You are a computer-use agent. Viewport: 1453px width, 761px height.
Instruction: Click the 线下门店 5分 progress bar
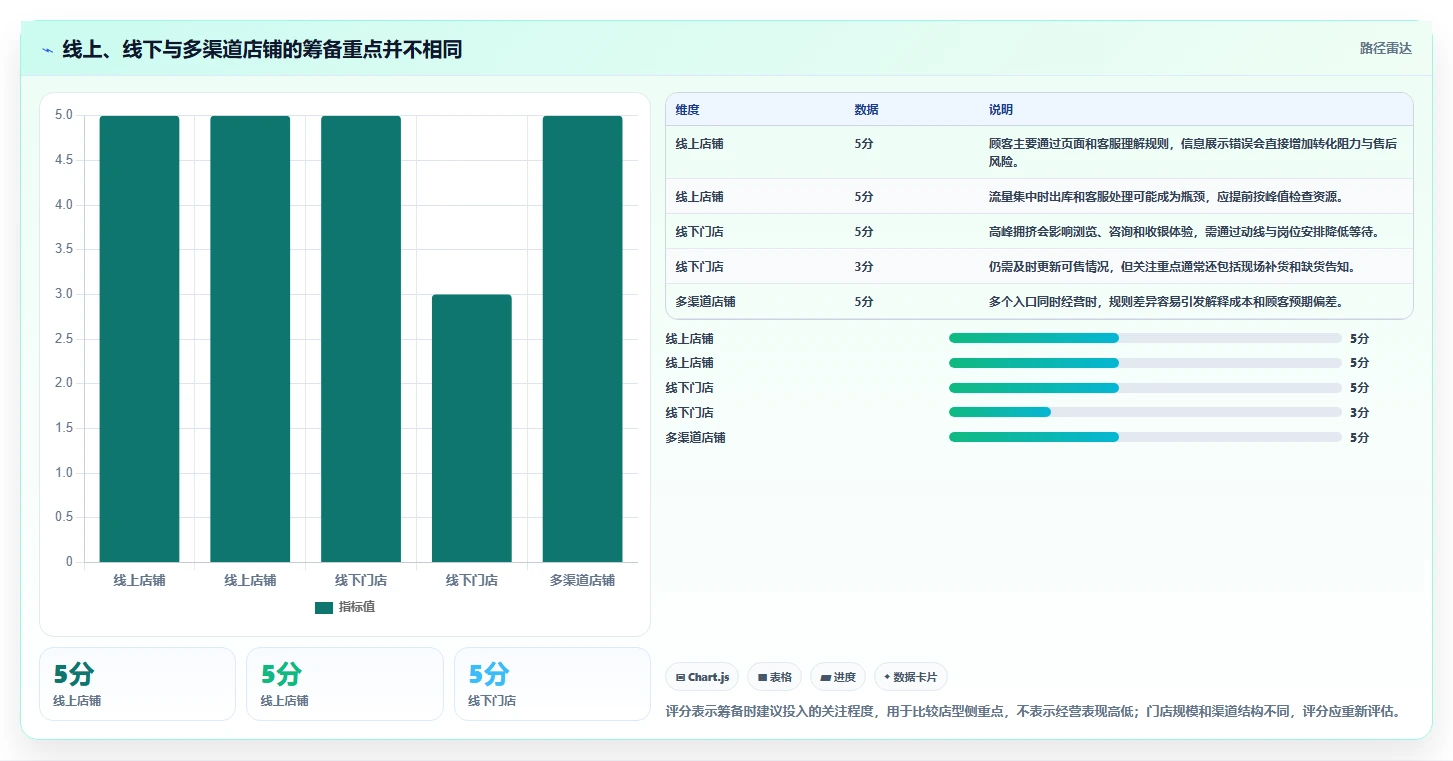(1145, 388)
